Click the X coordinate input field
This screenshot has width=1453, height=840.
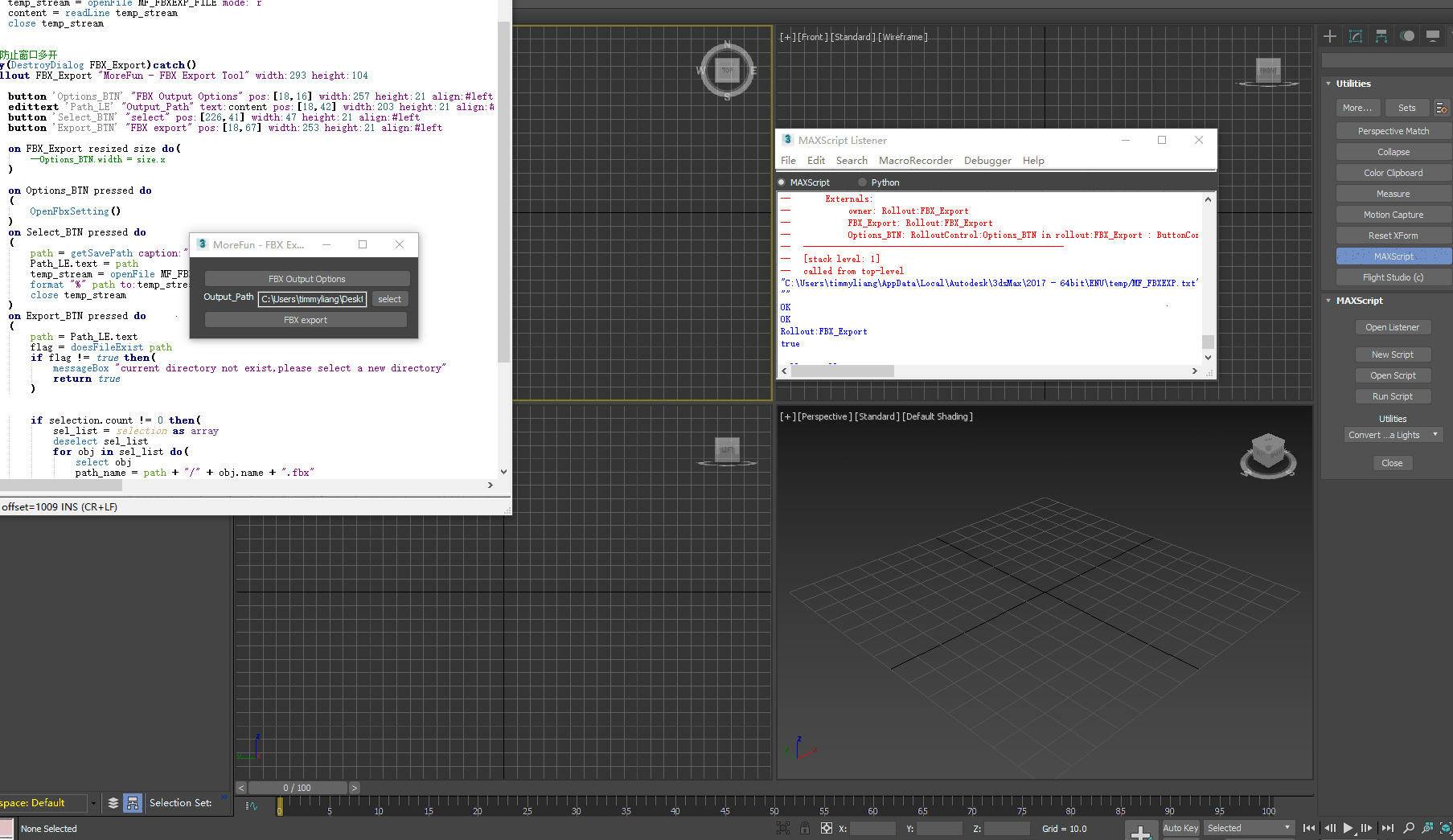pos(872,828)
